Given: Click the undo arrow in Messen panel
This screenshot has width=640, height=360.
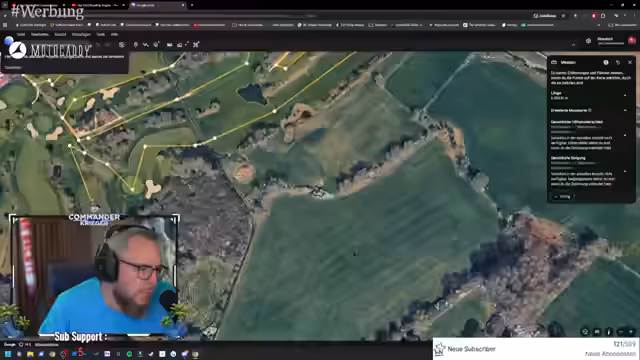Looking at the screenshot, I should (618, 62).
